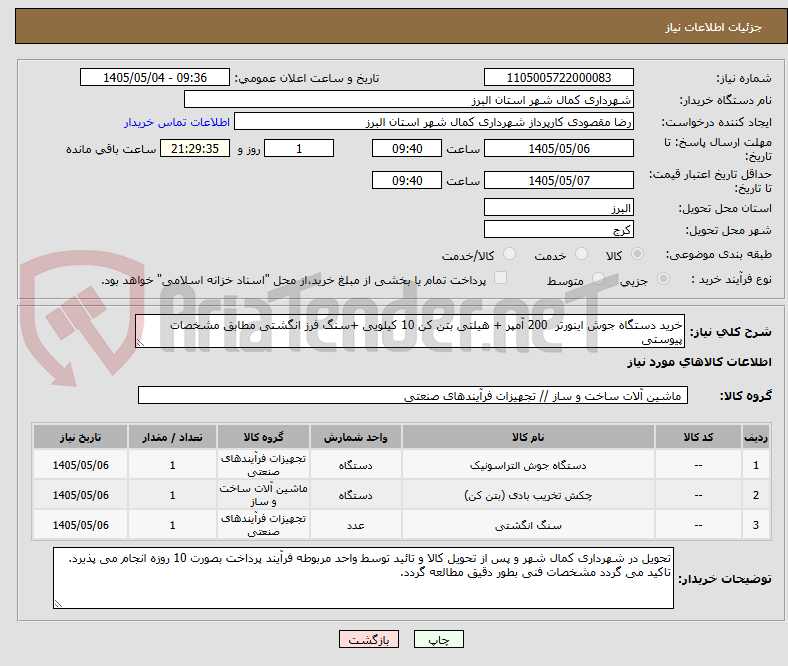Click the quantity cell of row 2
Screen dimensions: 788x666
(172, 495)
